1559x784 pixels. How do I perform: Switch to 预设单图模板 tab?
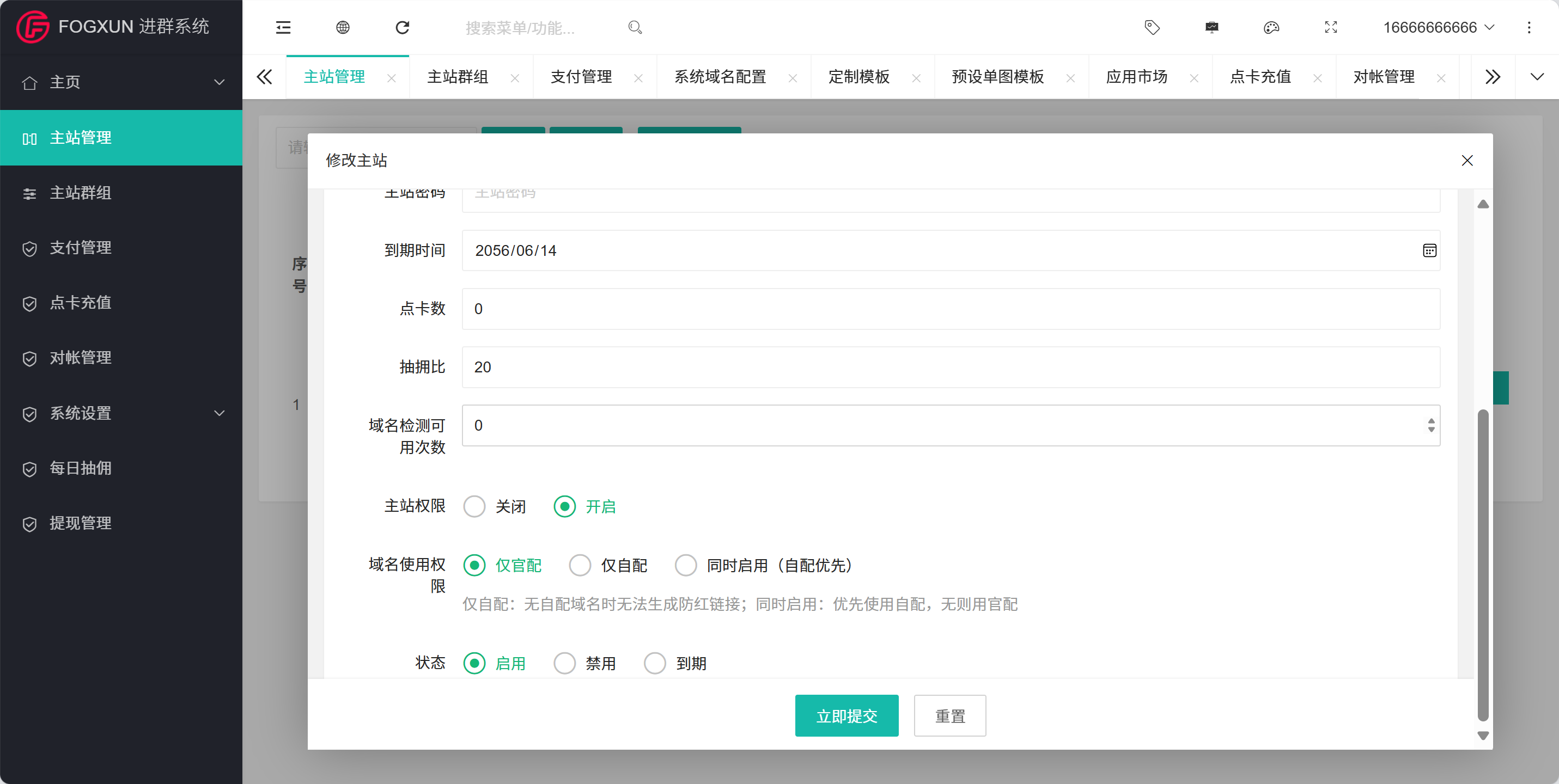click(997, 77)
